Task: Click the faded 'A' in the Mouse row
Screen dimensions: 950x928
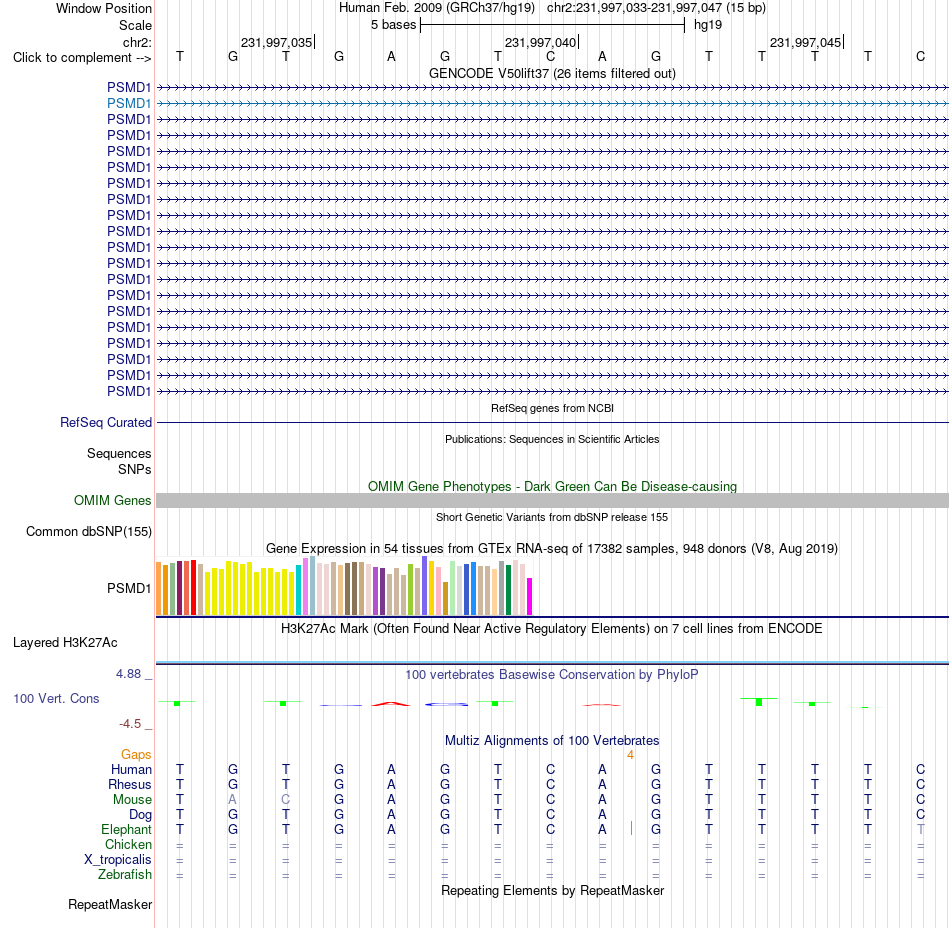Action: 232,800
